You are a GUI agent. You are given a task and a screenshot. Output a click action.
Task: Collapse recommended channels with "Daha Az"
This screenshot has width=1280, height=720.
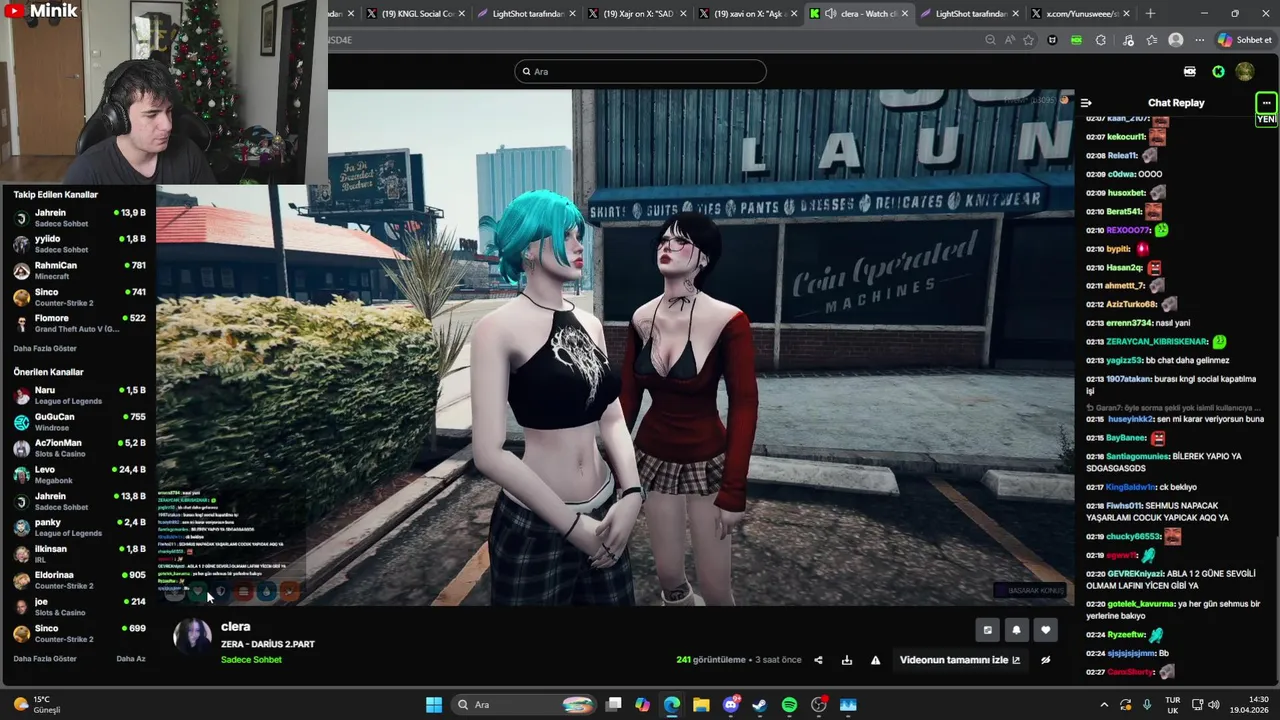pos(131,659)
